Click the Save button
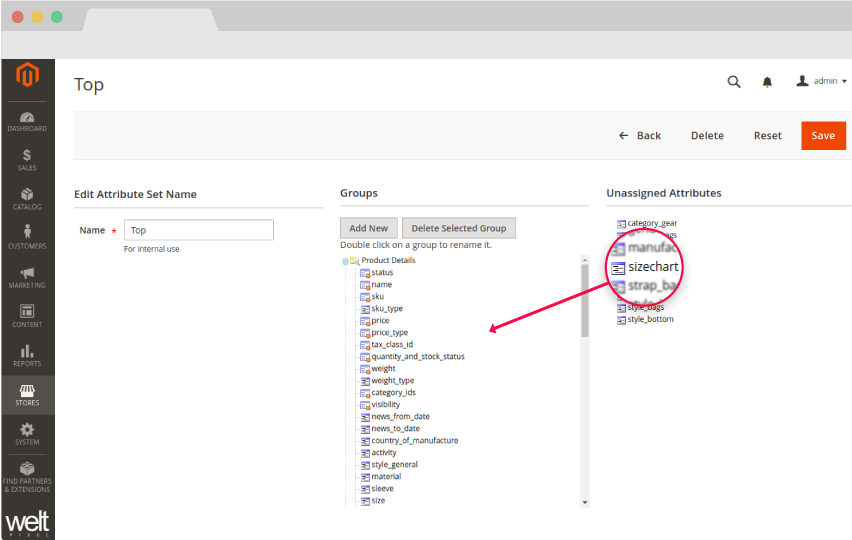The image size is (852, 540). pos(823,136)
